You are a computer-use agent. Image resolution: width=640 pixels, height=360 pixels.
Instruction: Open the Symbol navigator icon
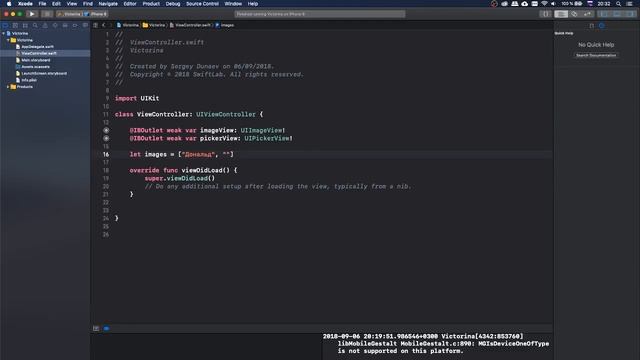[25, 25]
